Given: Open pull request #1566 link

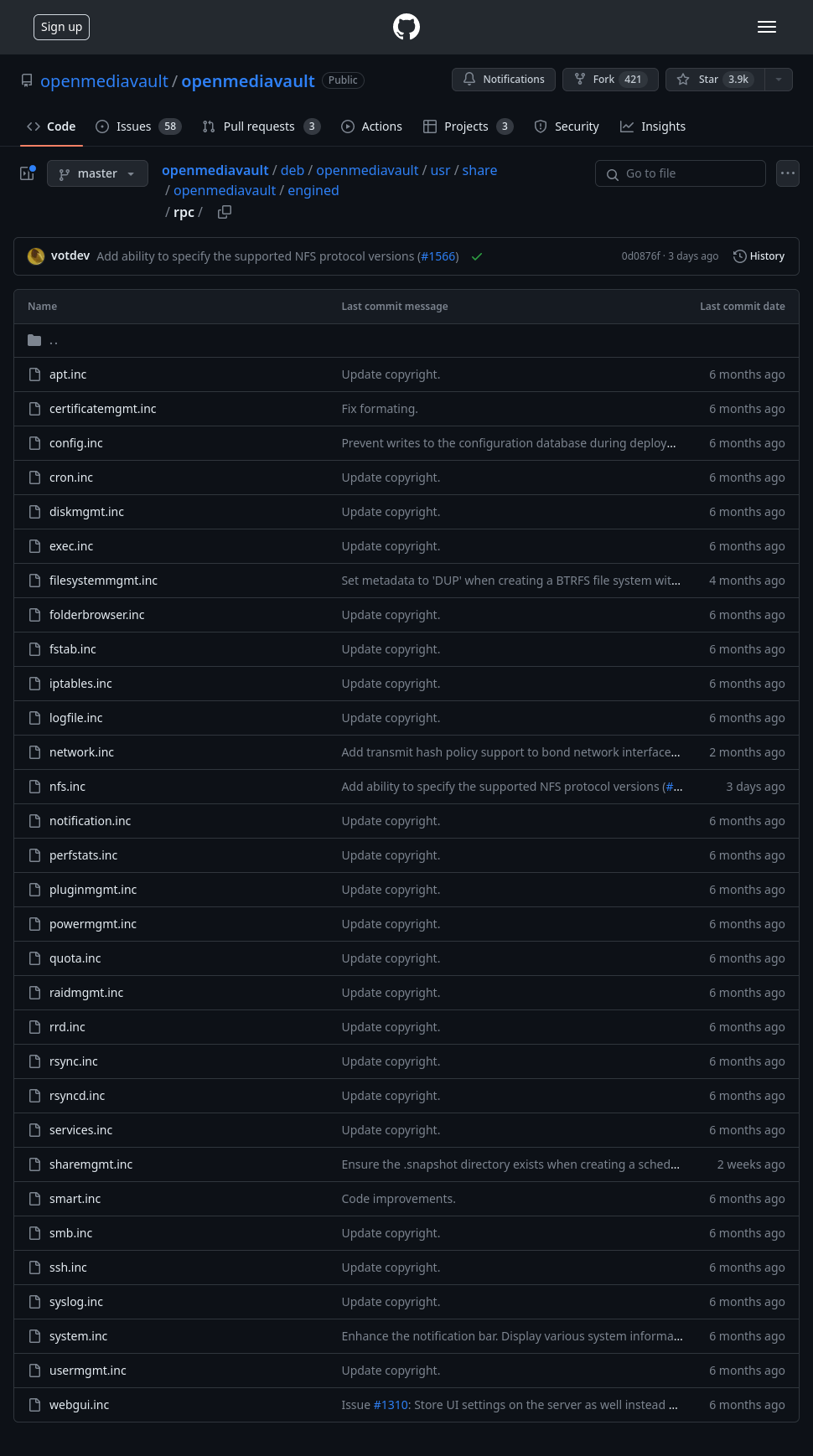Looking at the screenshot, I should pos(438,256).
